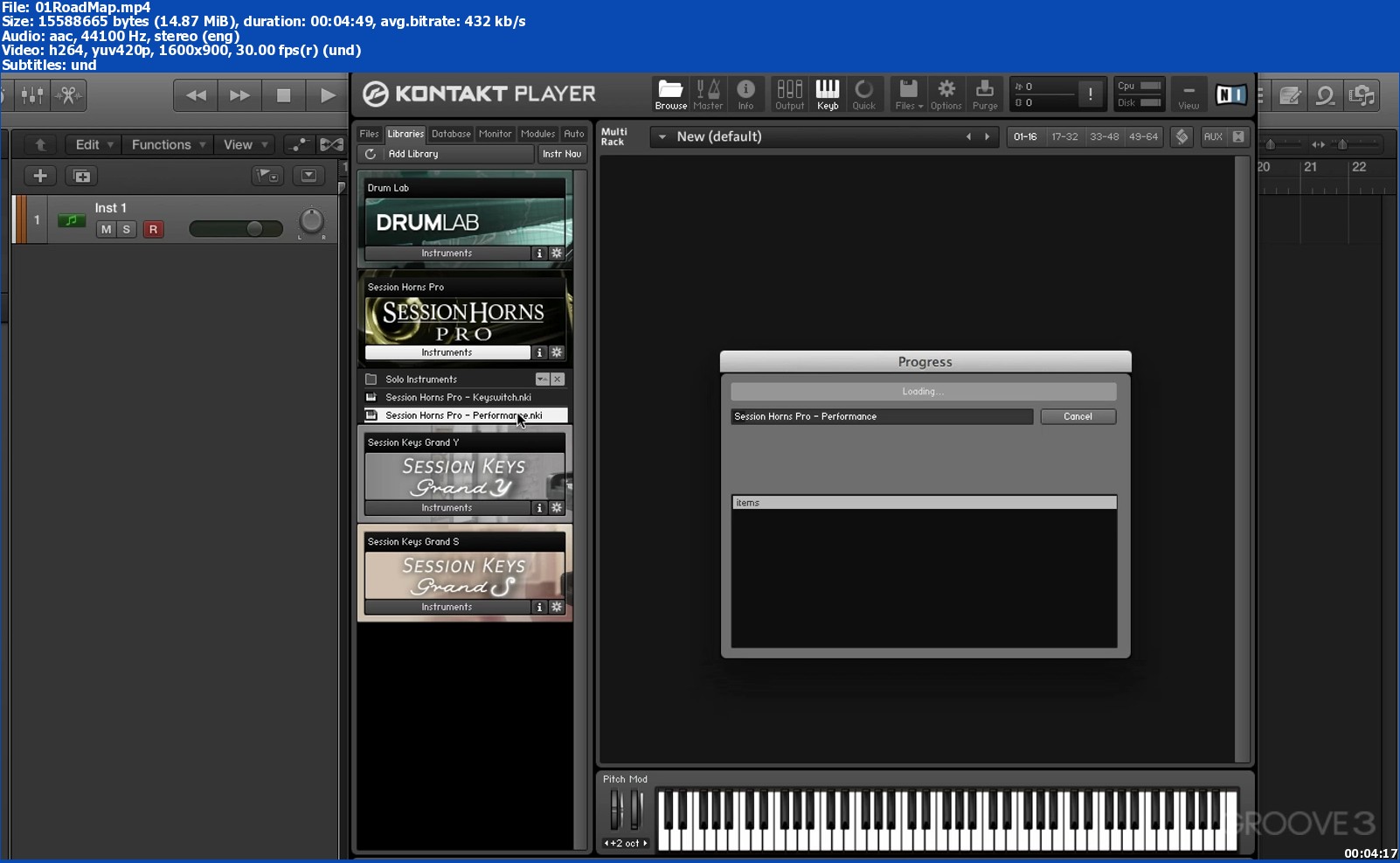Go to the next multi preset arrow
This screenshot has height=863, width=1400.
988,137
